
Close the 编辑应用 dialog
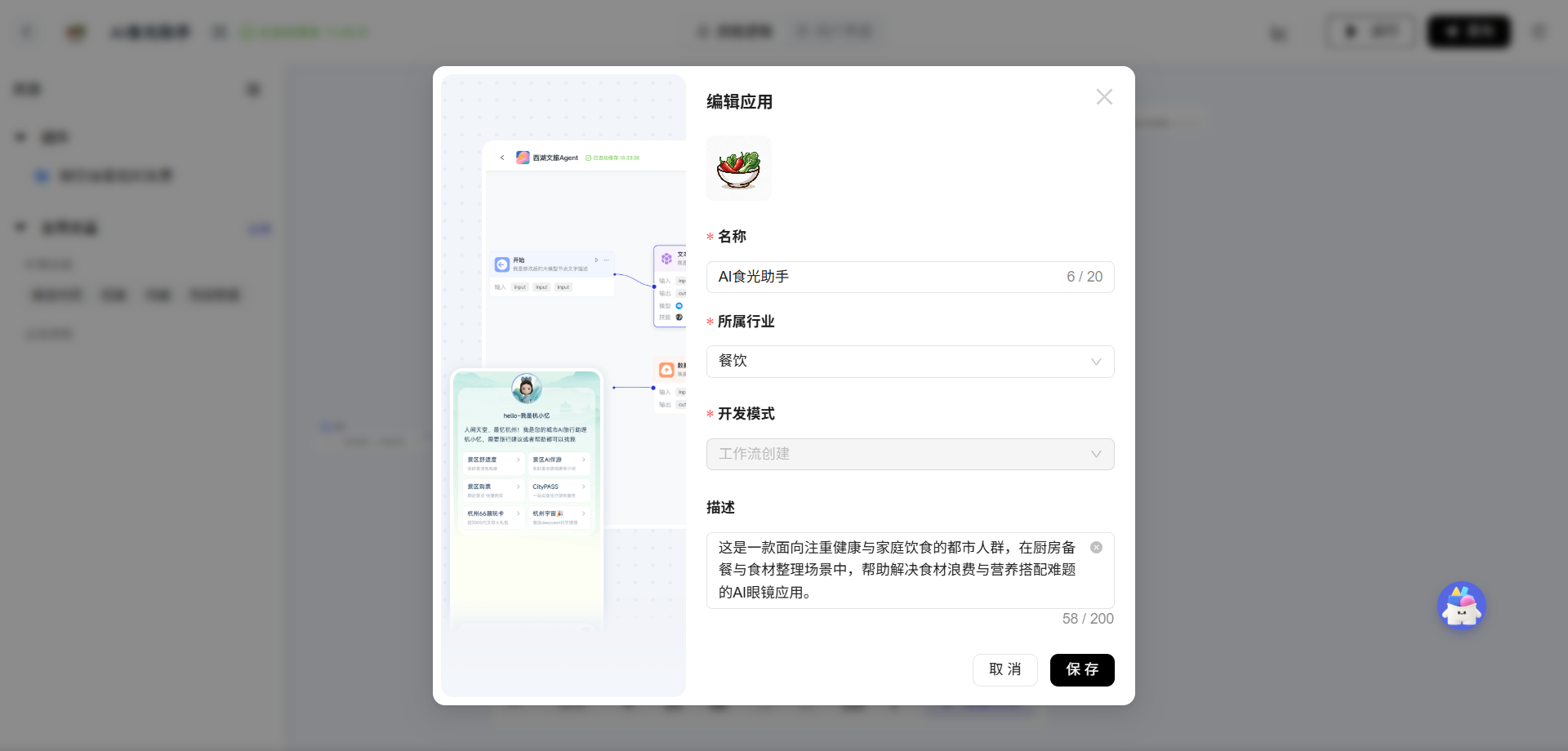pos(1104,97)
